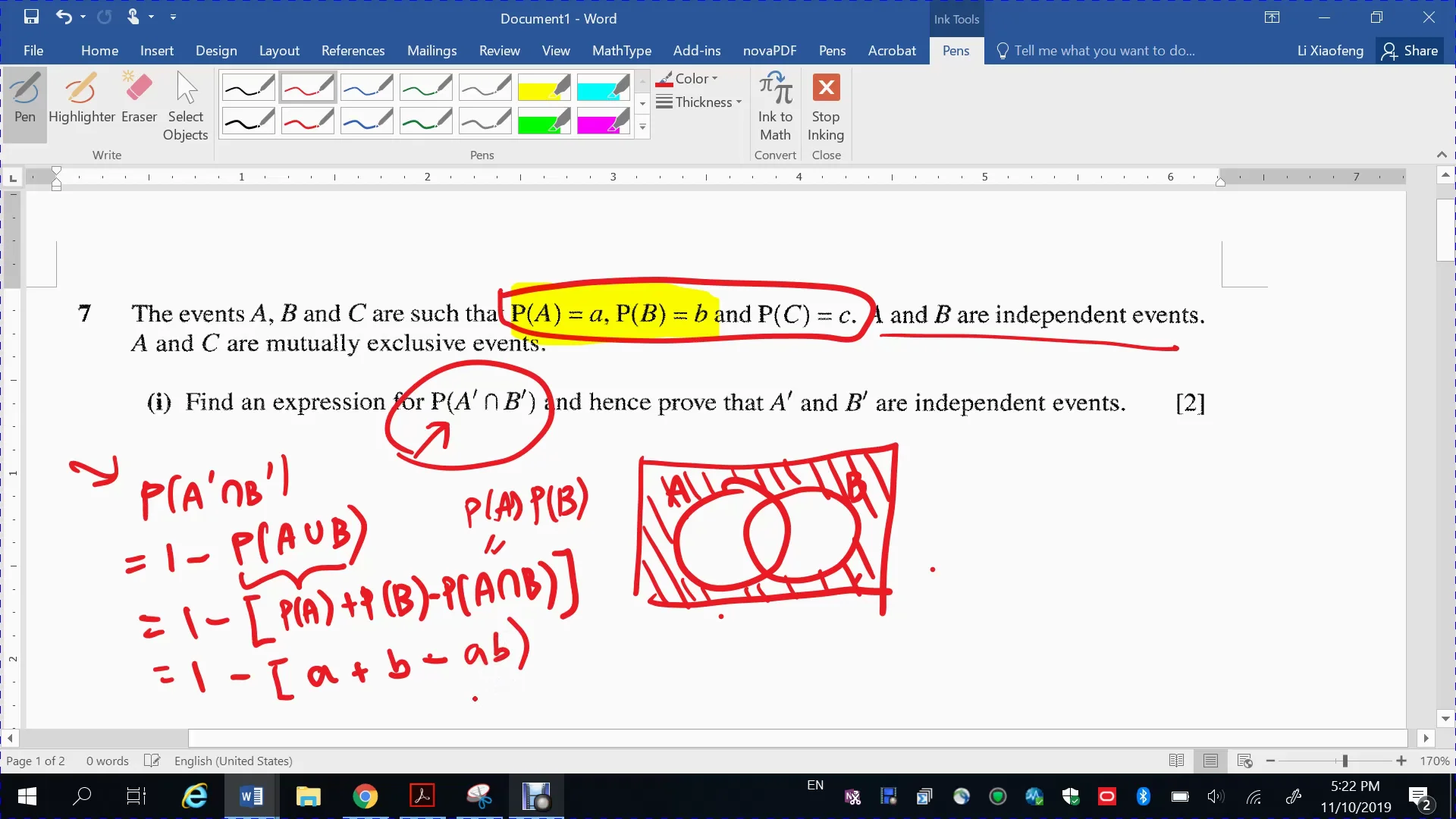This screenshot has height=819, width=1456.
Task: Open File Explorer from taskbar
Action: point(308,796)
